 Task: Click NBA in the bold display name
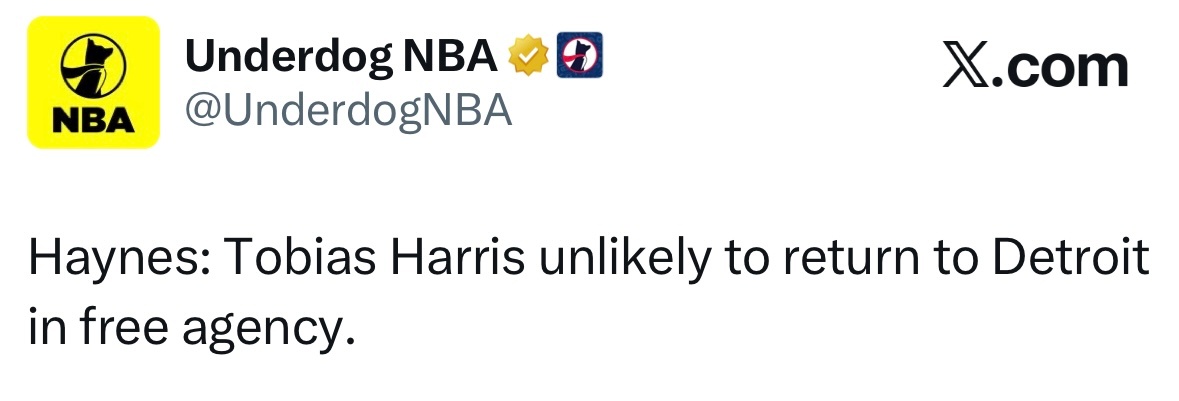click(450, 55)
